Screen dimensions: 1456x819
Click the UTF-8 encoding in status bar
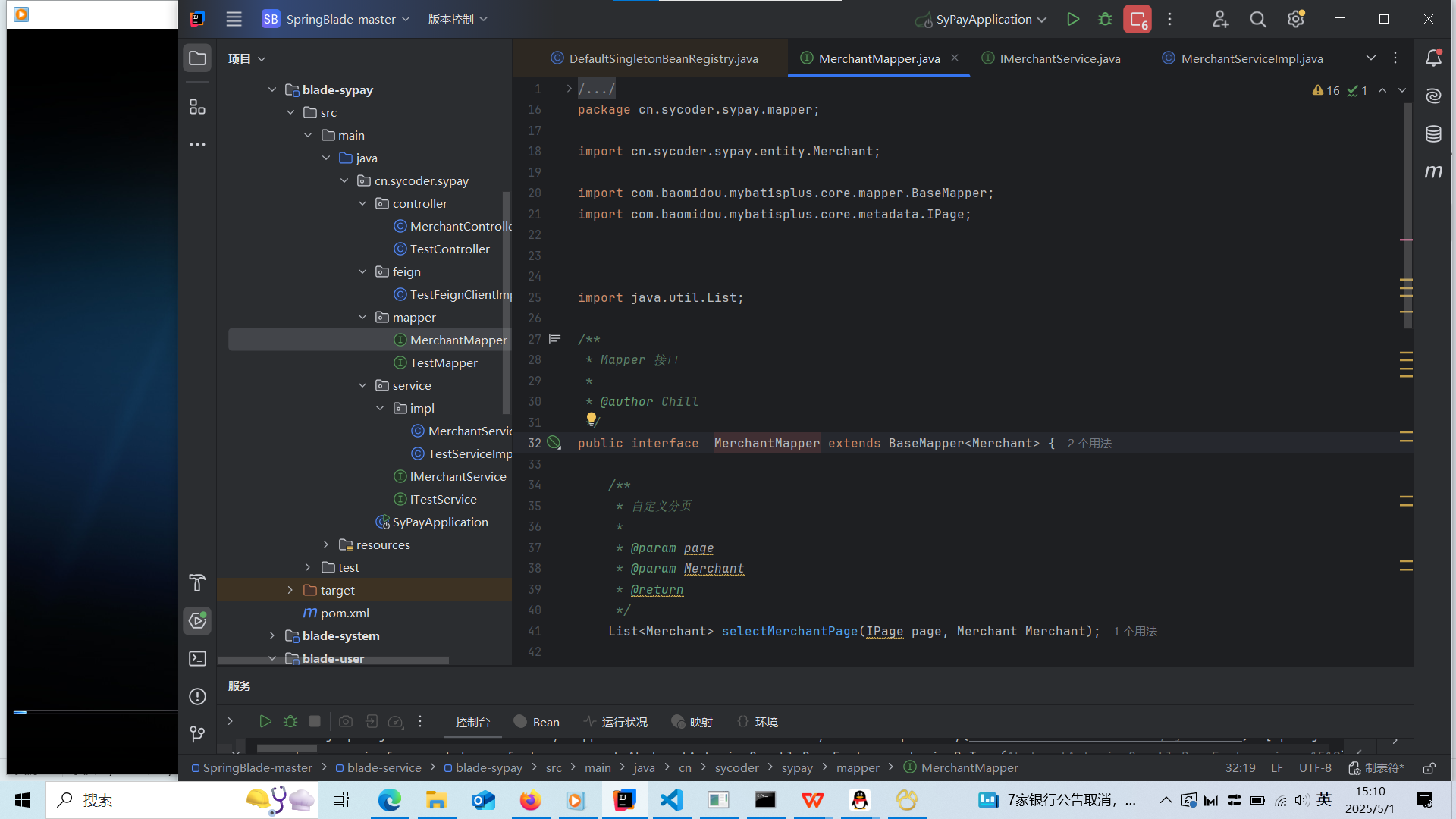tap(1315, 768)
